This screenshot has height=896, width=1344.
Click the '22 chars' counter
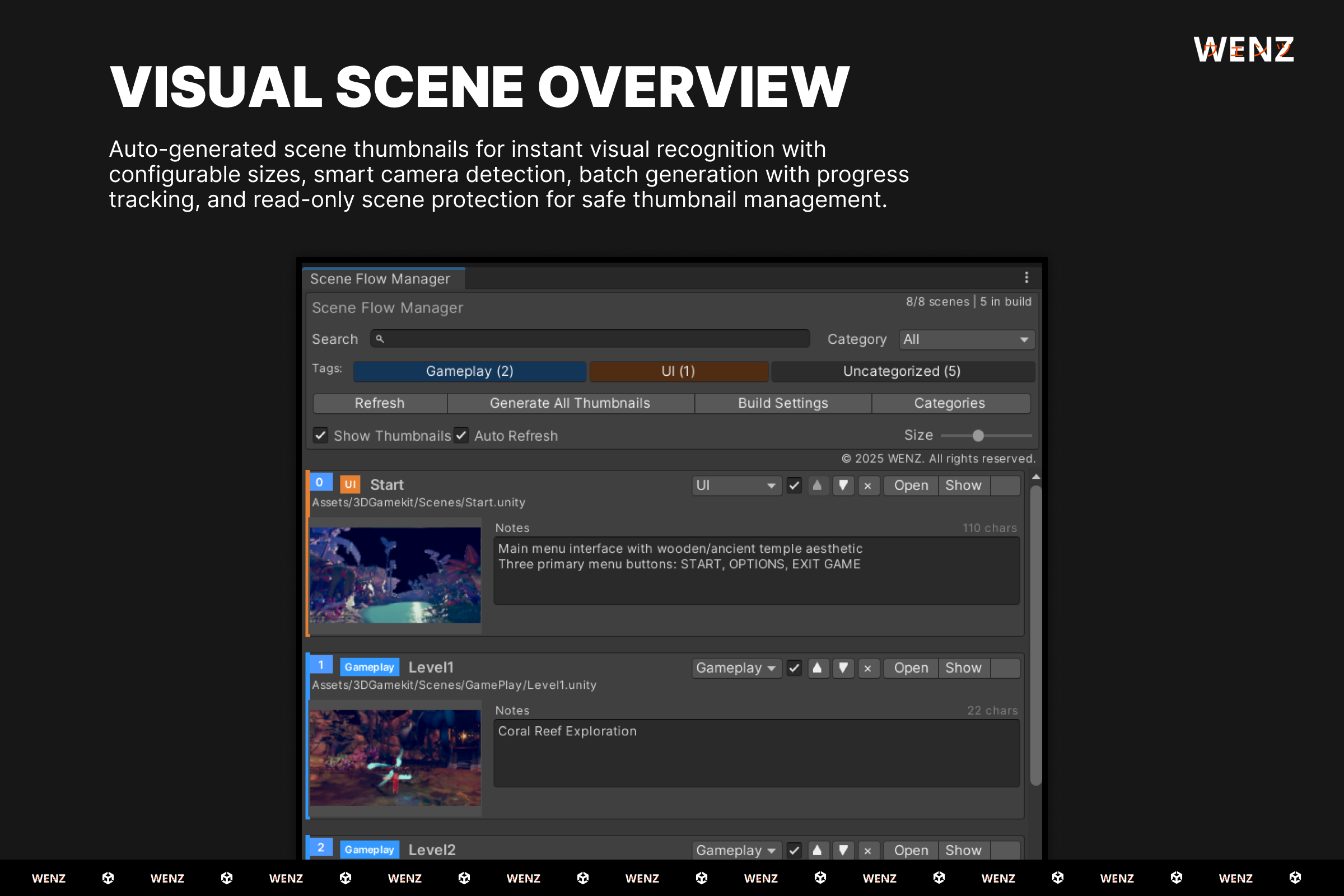[992, 710]
